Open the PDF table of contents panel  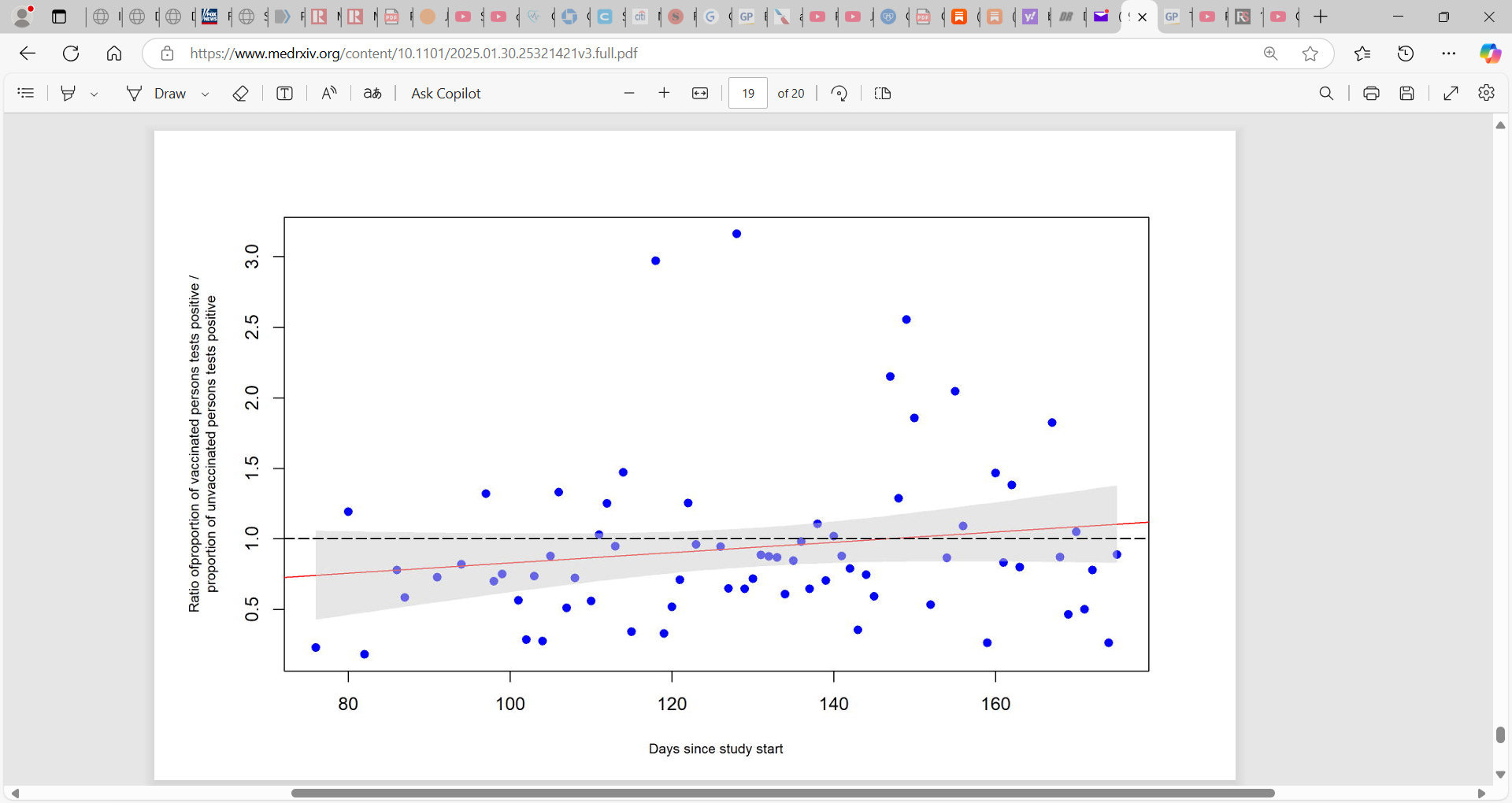click(26, 93)
